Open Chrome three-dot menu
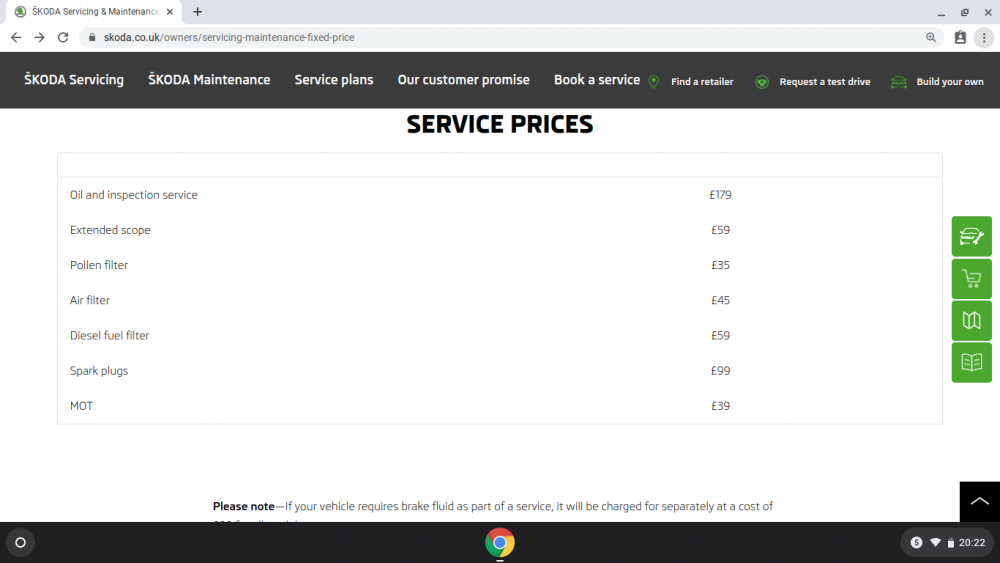Viewport: 1000px width, 563px height. point(984,38)
